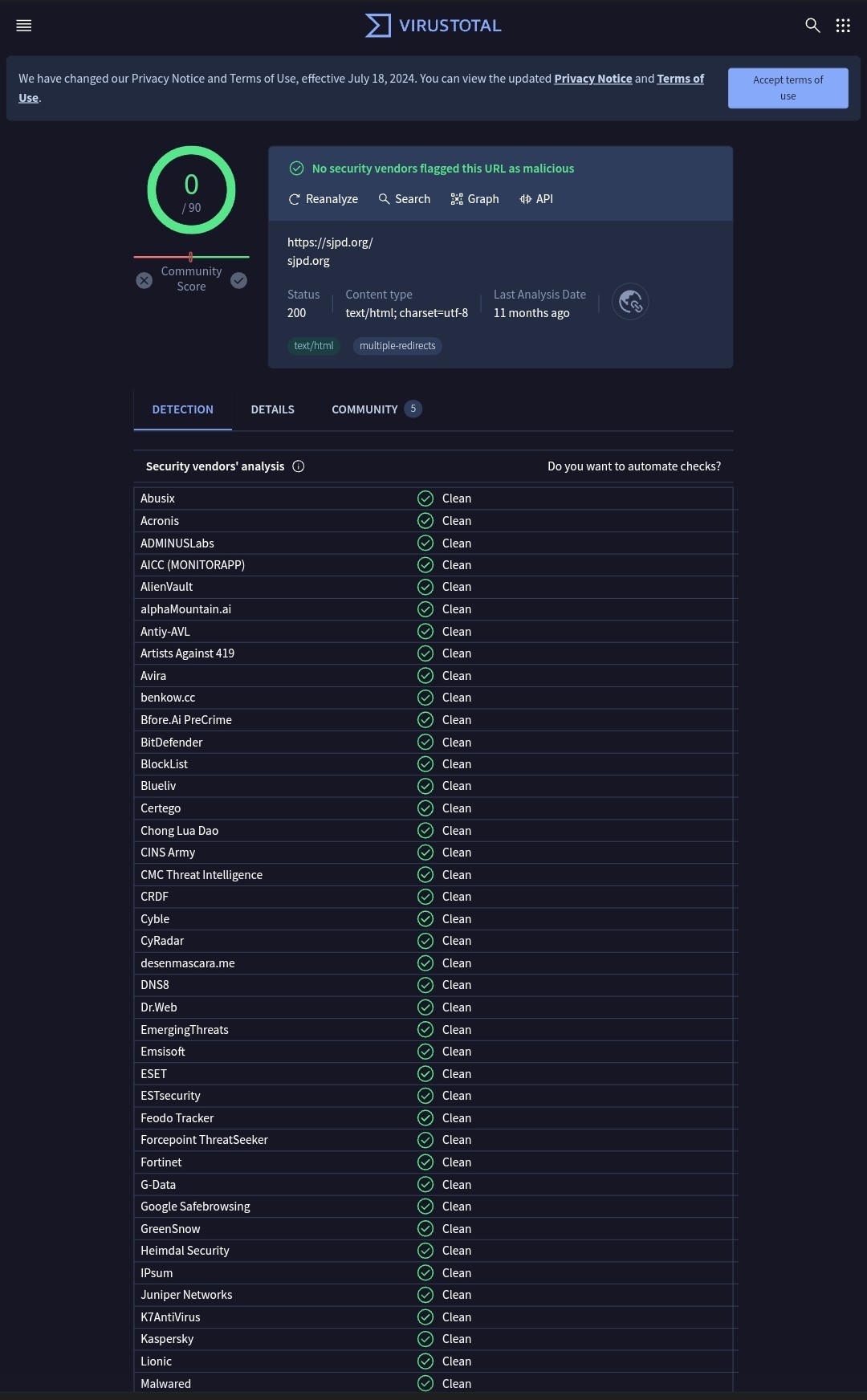Click 'Do you want to automate checks?'

pos(634,466)
